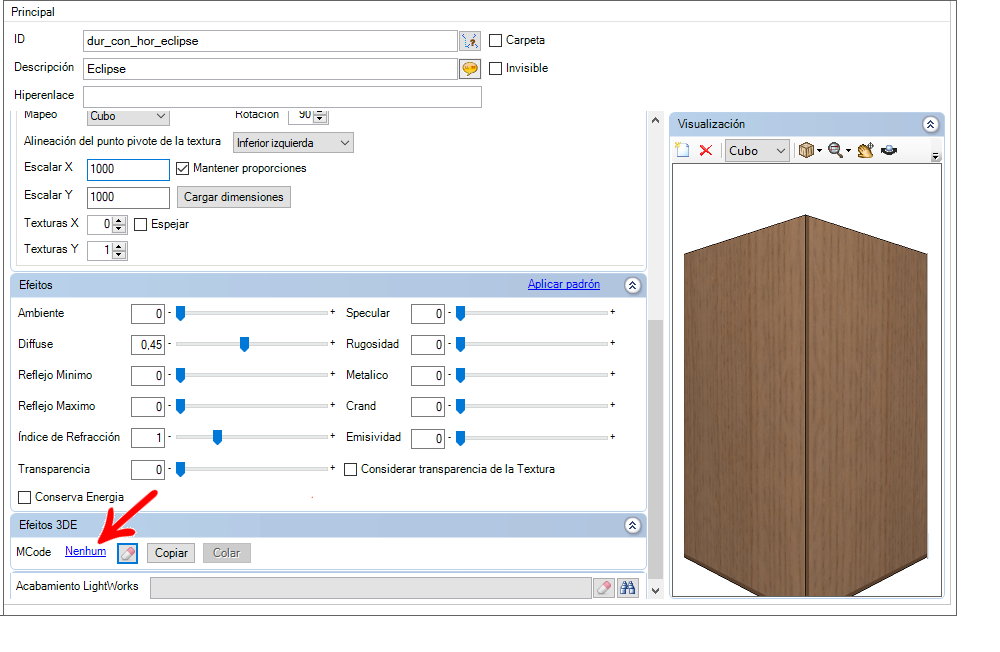The width and height of the screenshot is (1000, 652).
Task: Uncheck Mantener proporciones
Action: [x=182, y=168]
